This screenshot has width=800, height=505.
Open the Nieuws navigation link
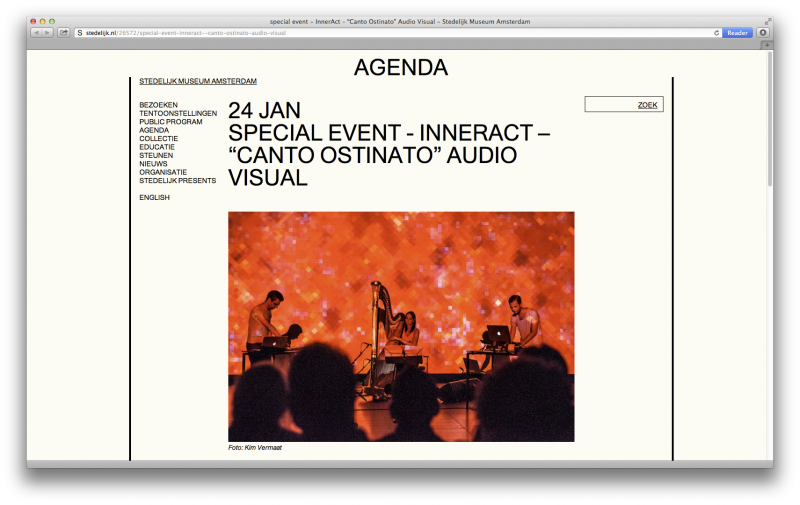click(x=153, y=164)
